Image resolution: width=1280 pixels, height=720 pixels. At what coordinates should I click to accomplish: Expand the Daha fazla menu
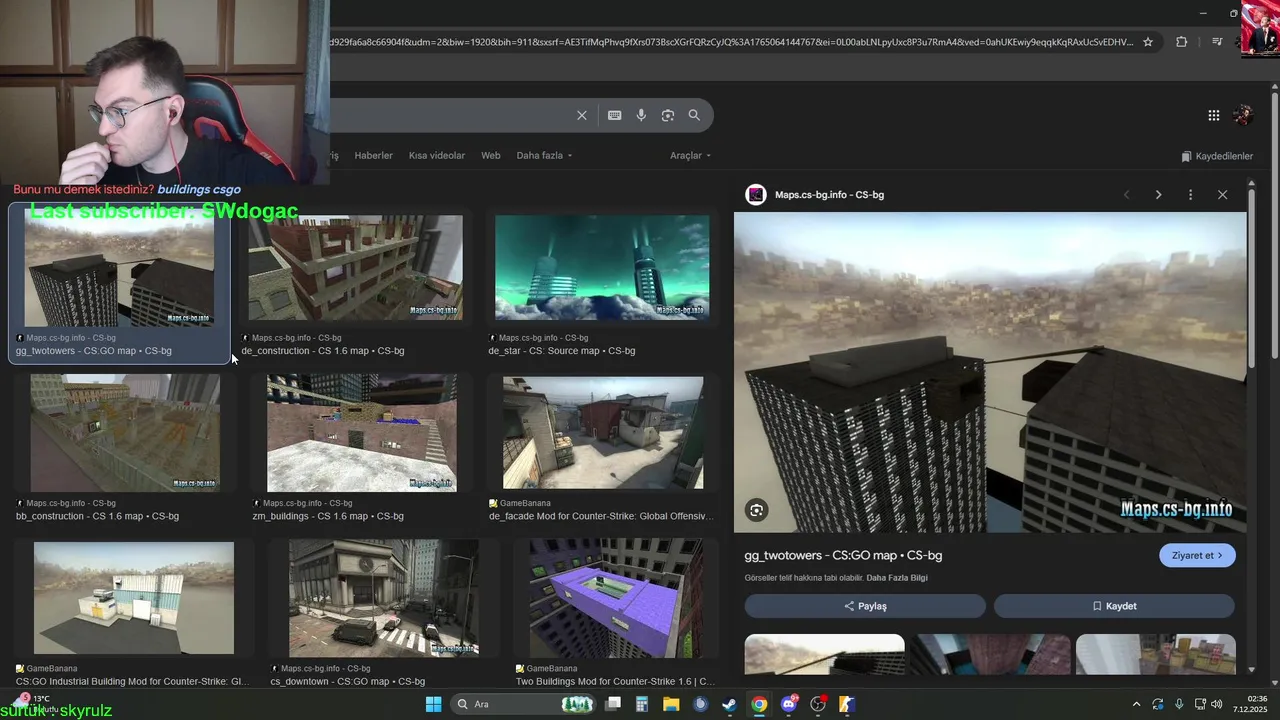pos(545,156)
